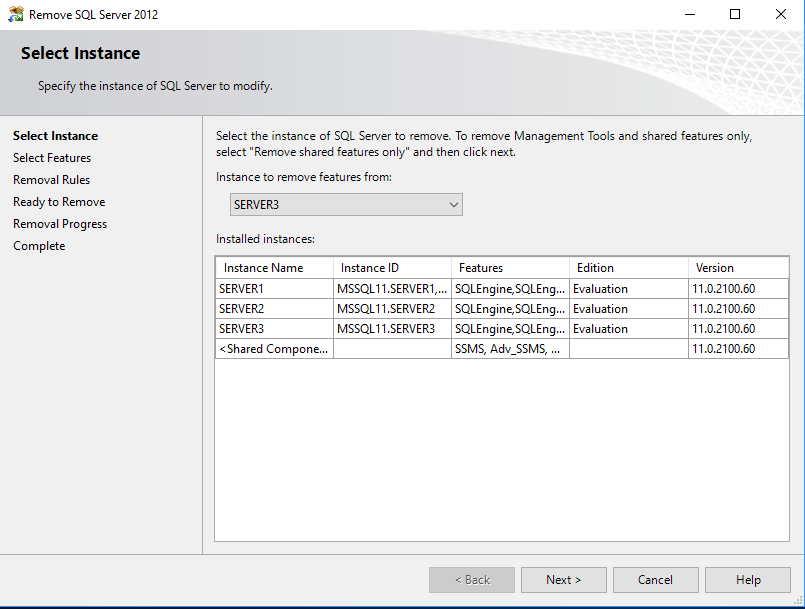Click the Edition column header
Screen dimensions: 805x609
[628, 267]
